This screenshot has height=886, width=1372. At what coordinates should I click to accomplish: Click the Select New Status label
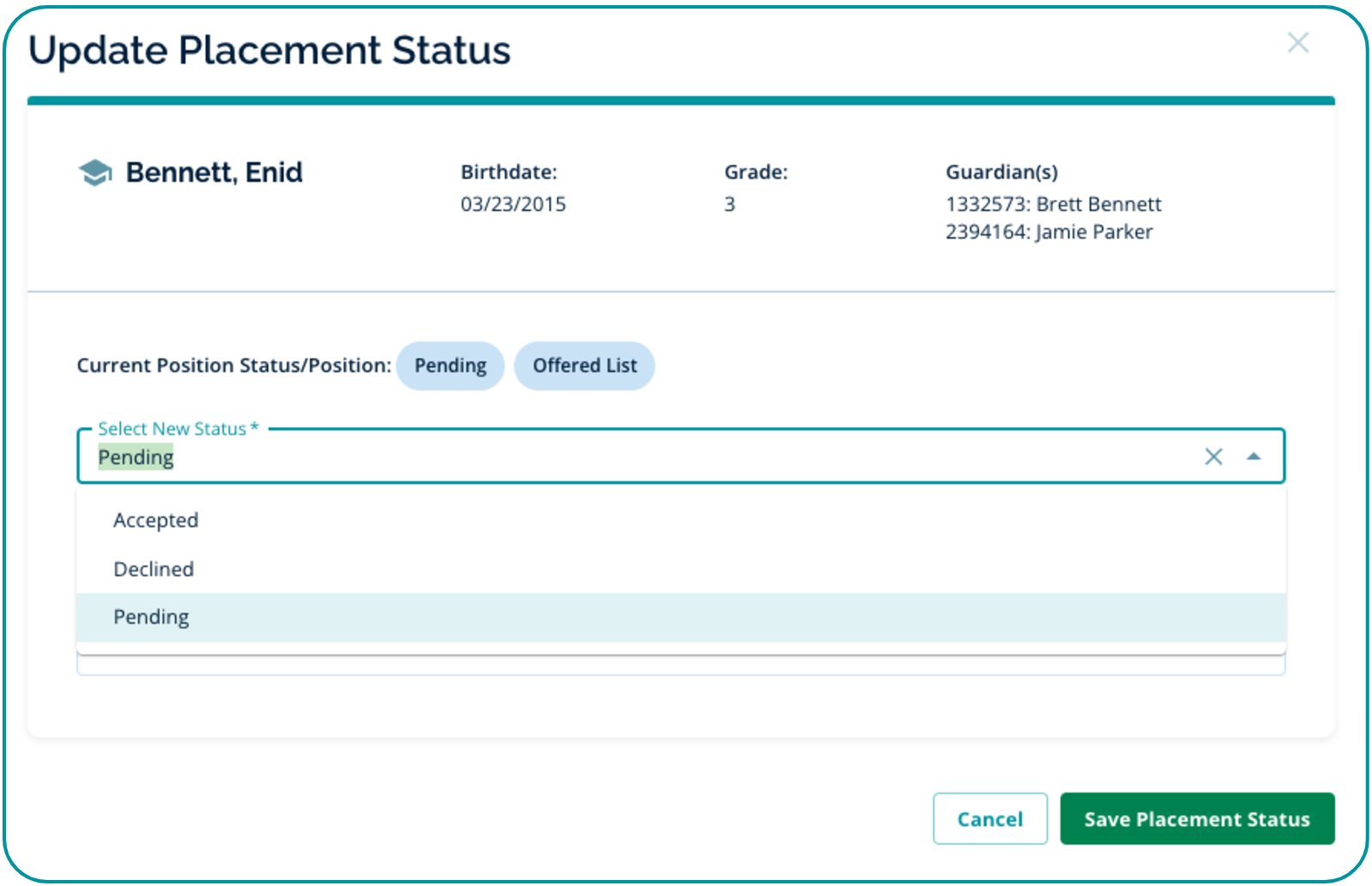(x=172, y=429)
